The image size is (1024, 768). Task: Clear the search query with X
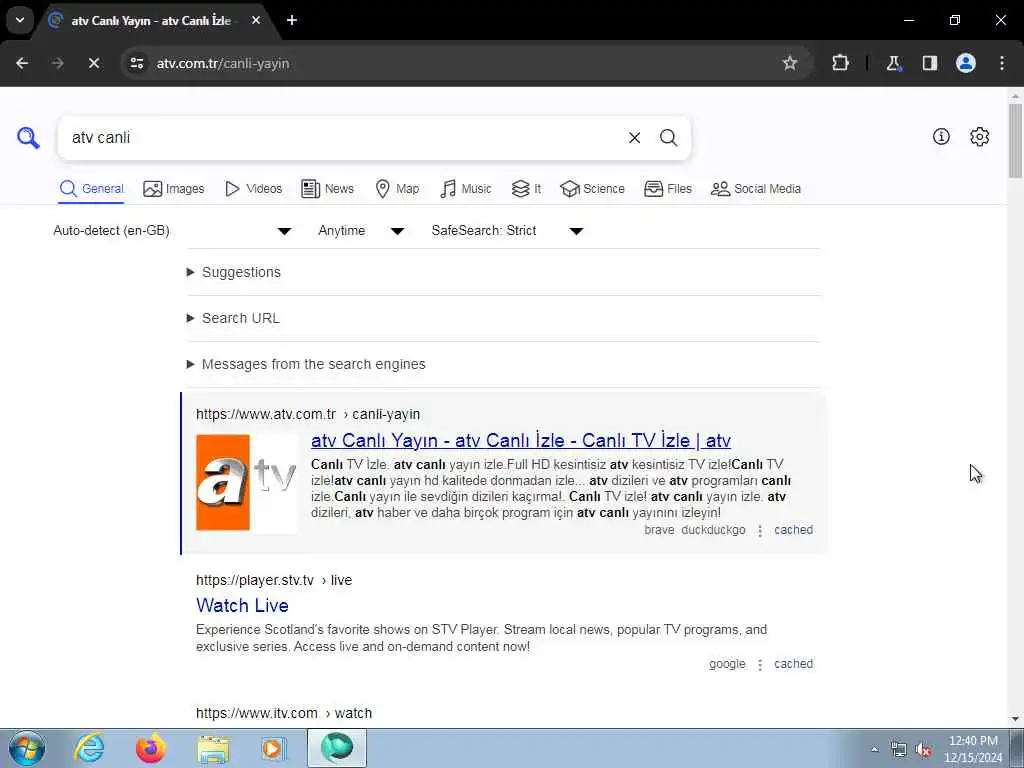coord(634,138)
